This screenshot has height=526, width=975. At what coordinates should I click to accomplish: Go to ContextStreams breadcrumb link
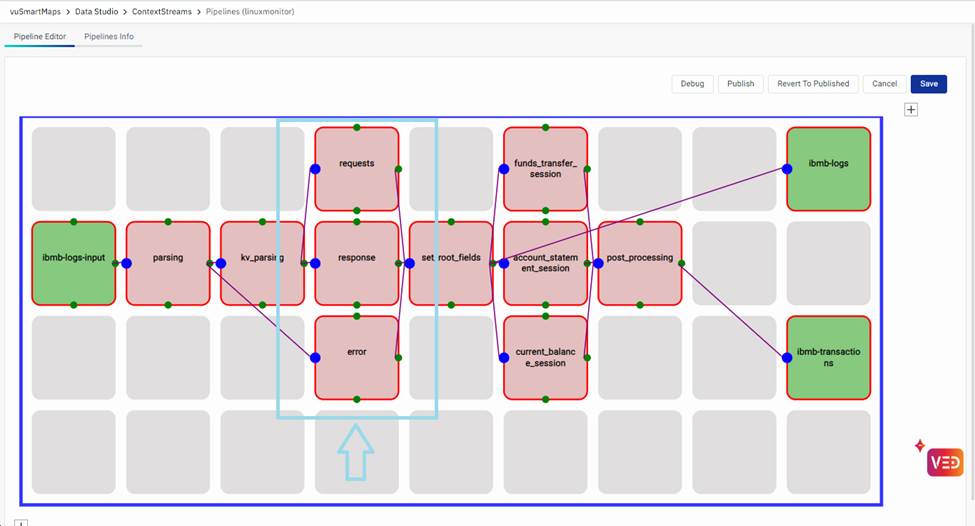coord(161,11)
